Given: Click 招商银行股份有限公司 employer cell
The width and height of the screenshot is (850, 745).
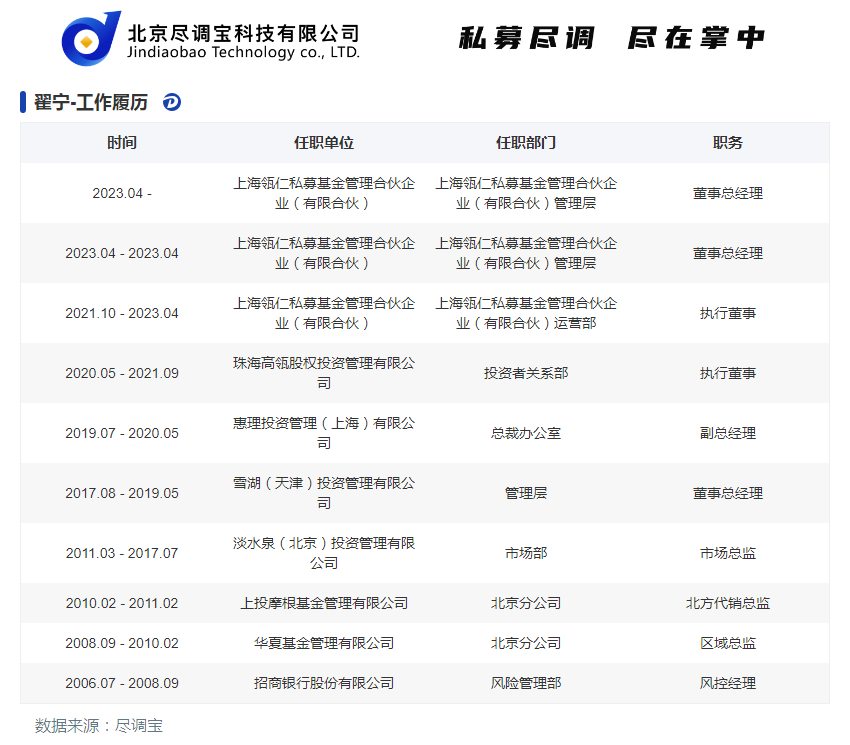Looking at the screenshot, I should (324, 683).
